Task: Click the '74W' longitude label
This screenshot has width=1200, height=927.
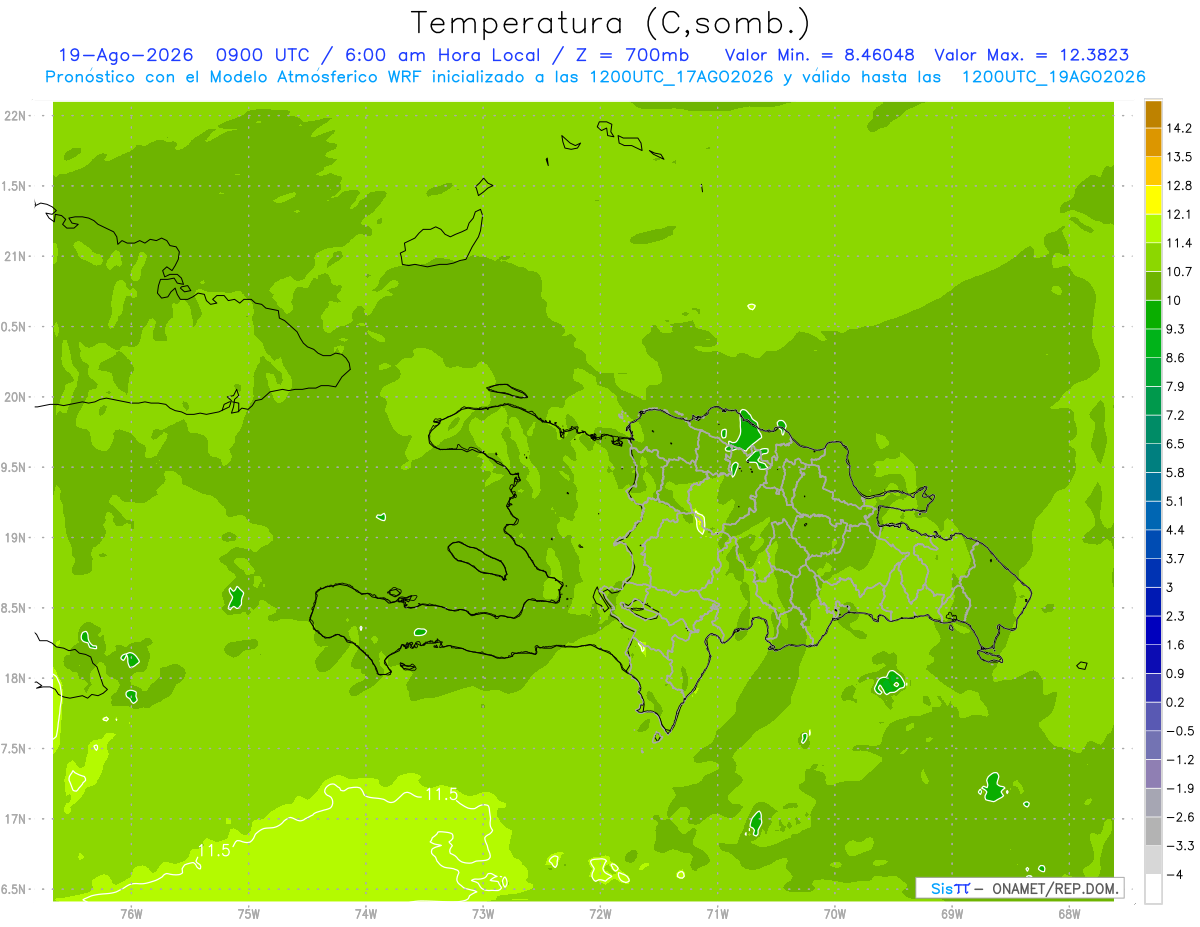Action: pos(365,913)
